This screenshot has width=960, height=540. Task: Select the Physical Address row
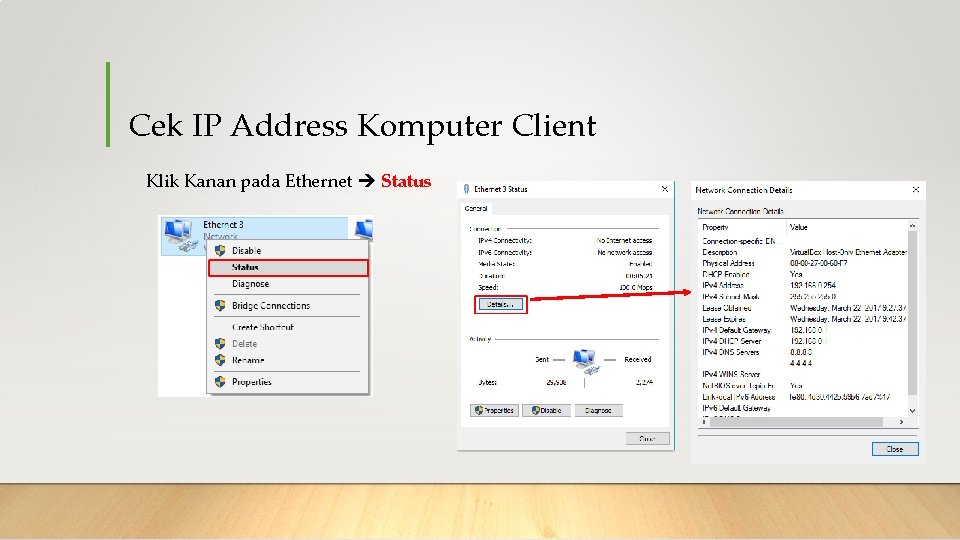pos(803,263)
